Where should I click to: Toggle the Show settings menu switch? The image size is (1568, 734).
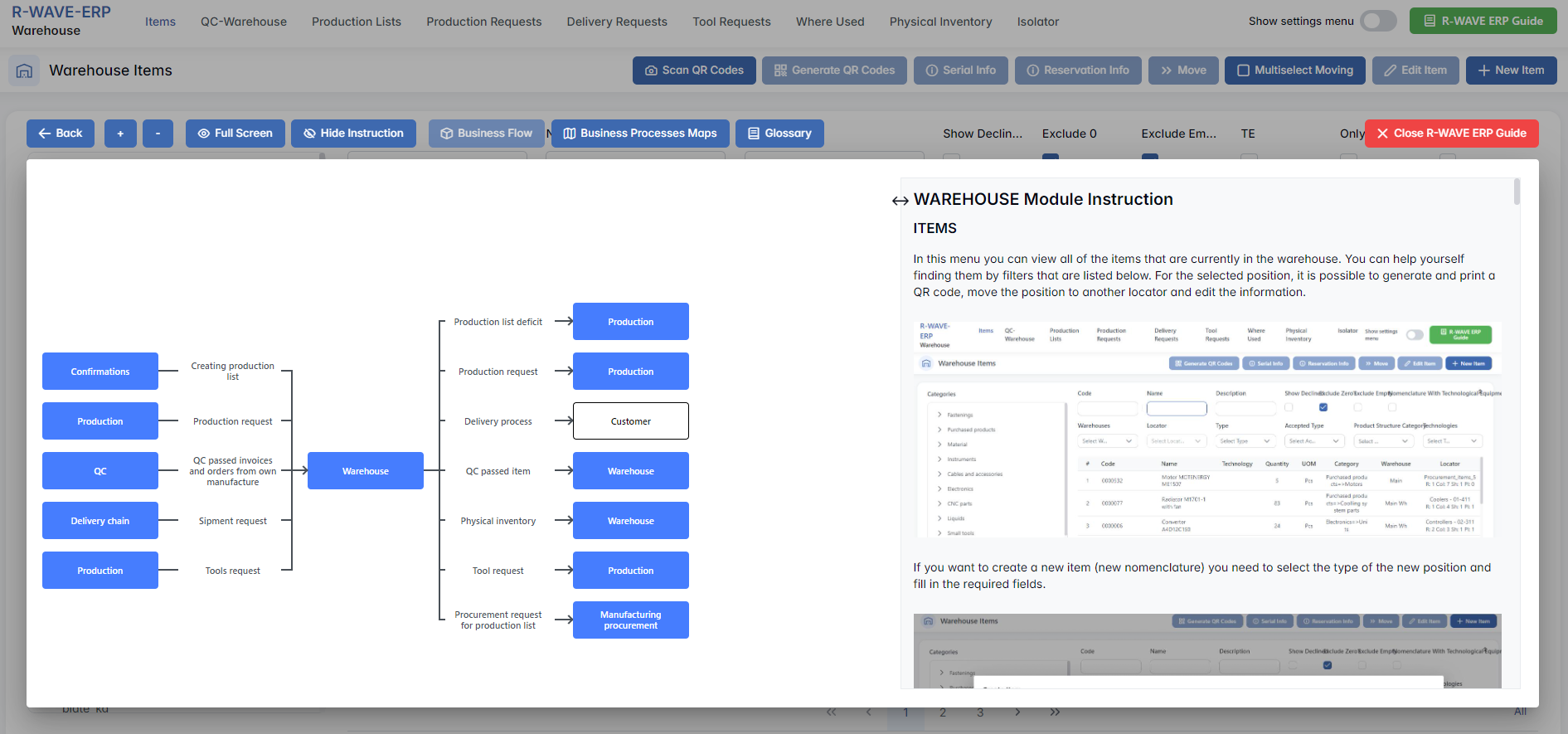[x=1377, y=21]
